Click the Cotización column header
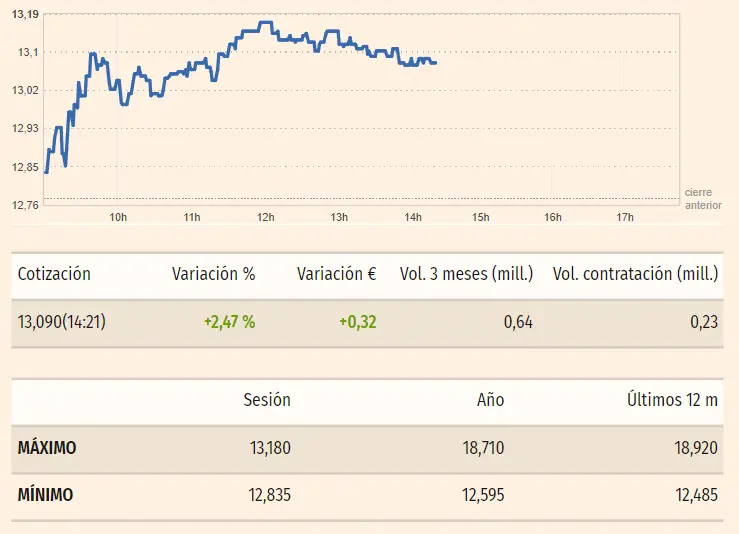739x534 pixels. pyautogui.click(x=54, y=274)
